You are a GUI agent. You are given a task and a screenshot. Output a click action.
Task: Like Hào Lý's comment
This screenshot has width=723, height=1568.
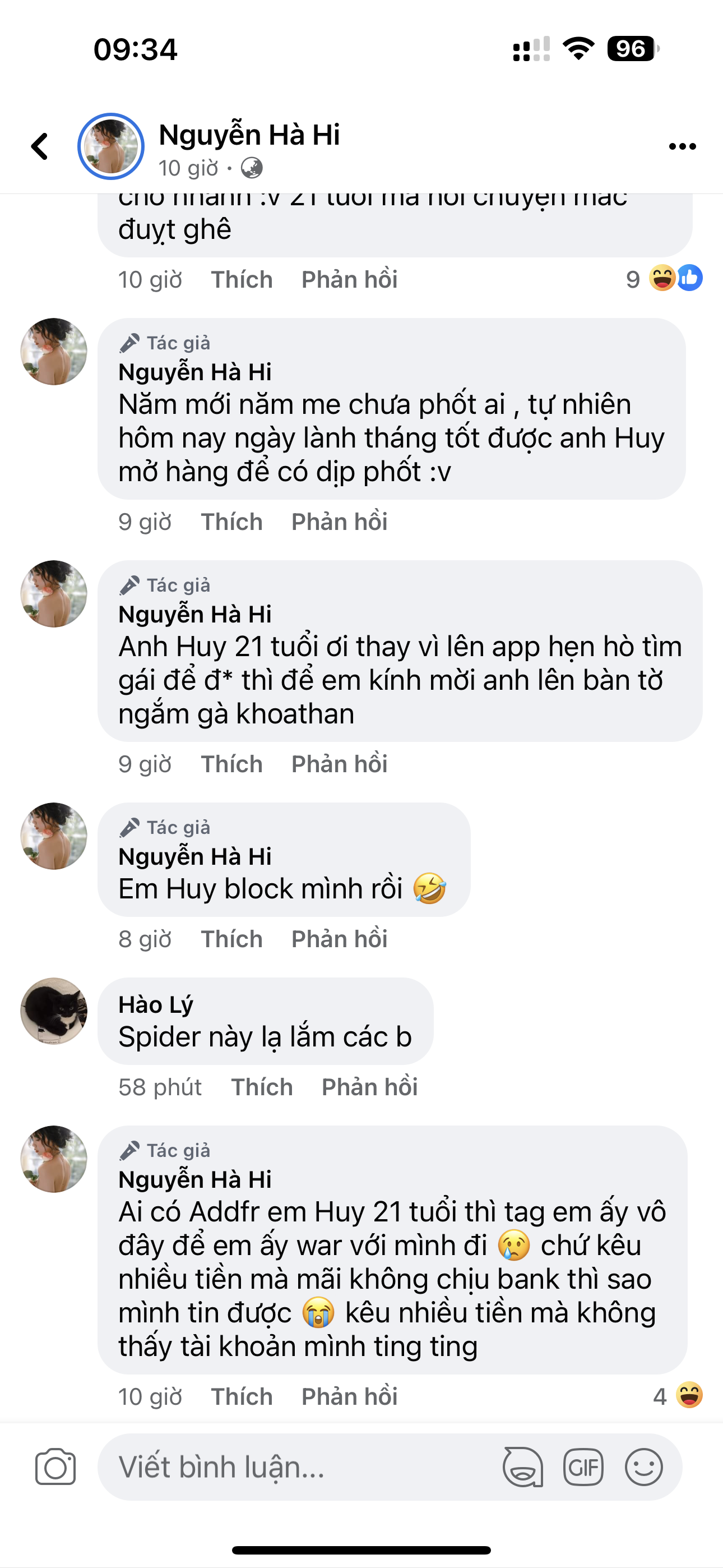(262, 1086)
